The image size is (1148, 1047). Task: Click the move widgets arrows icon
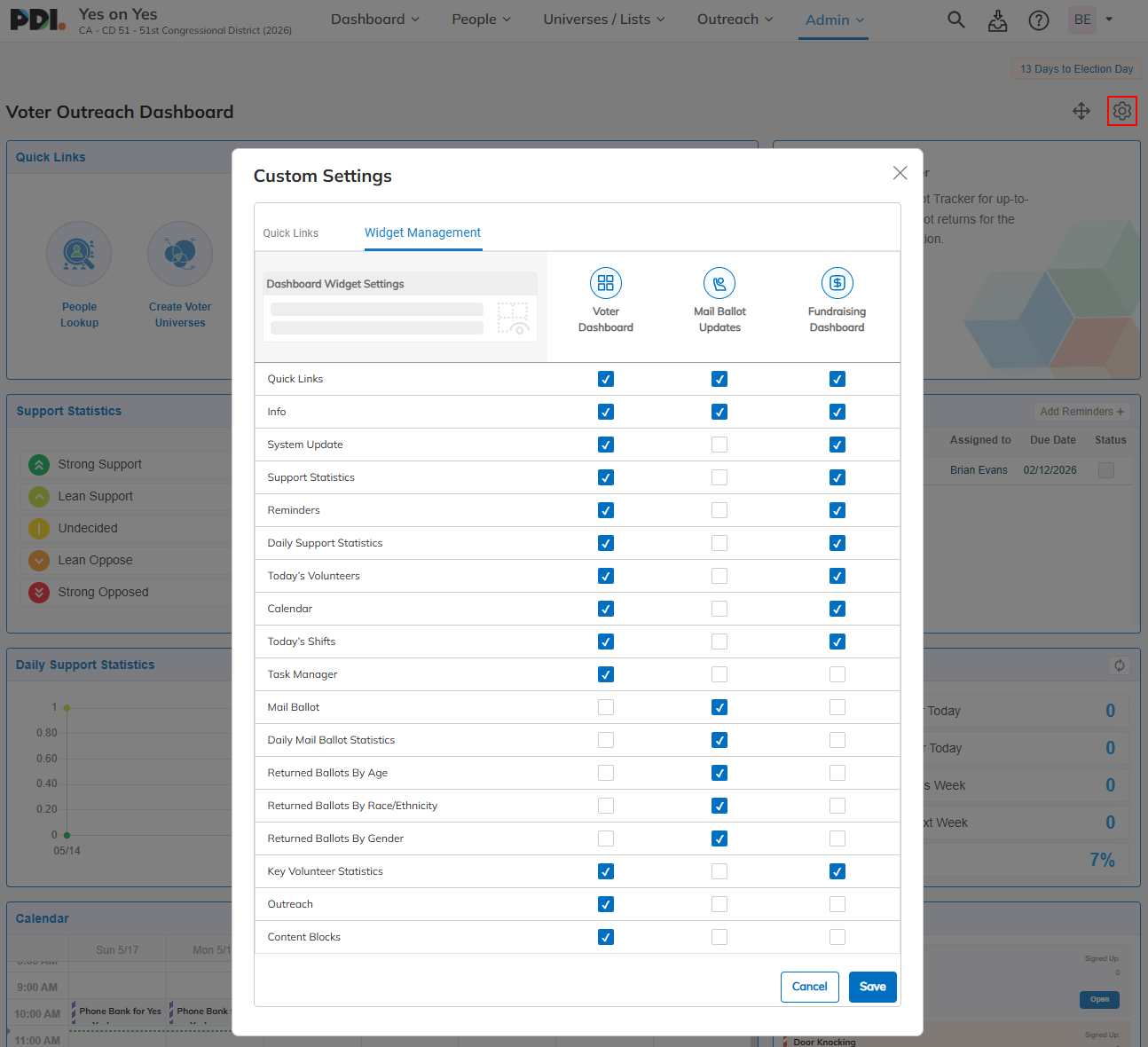[x=1081, y=111]
